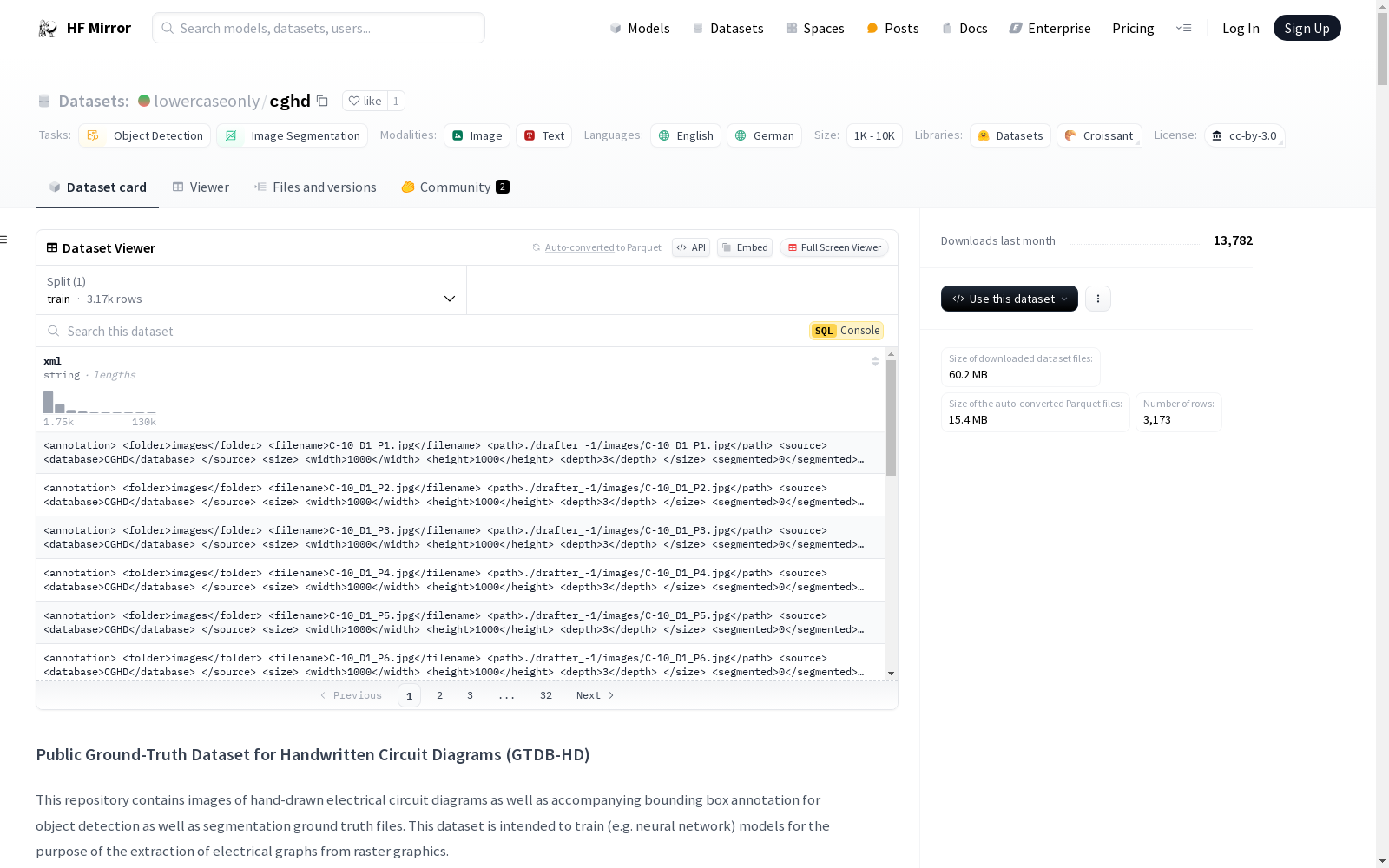Expand the train split dropdown
The width and height of the screenshot is (1389, 868).
tap(252, 290)
